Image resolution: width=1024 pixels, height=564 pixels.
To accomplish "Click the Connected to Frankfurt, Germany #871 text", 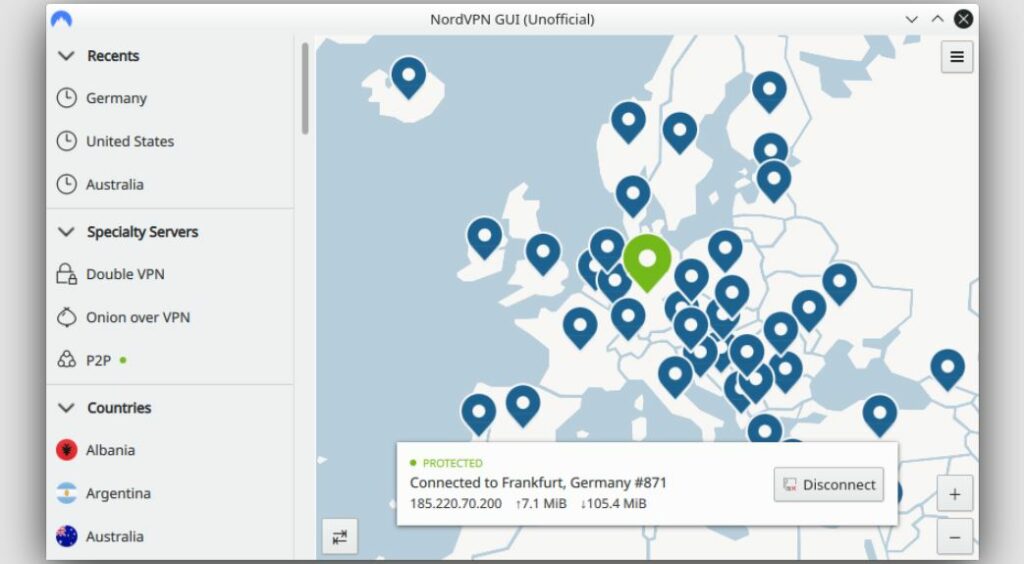I will pos(538,483).
